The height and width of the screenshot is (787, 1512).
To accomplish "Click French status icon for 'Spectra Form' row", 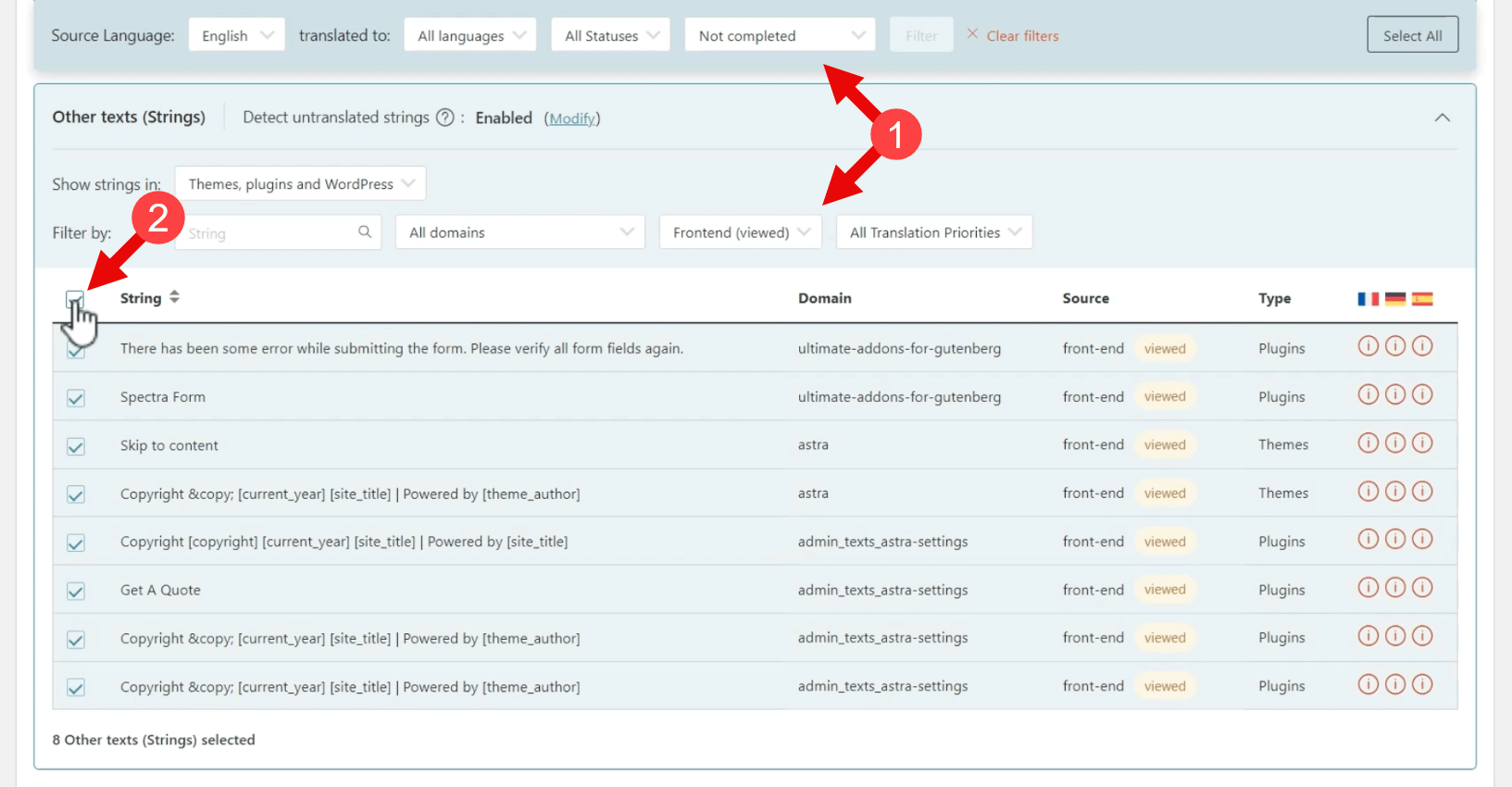I will point(1368,394).
